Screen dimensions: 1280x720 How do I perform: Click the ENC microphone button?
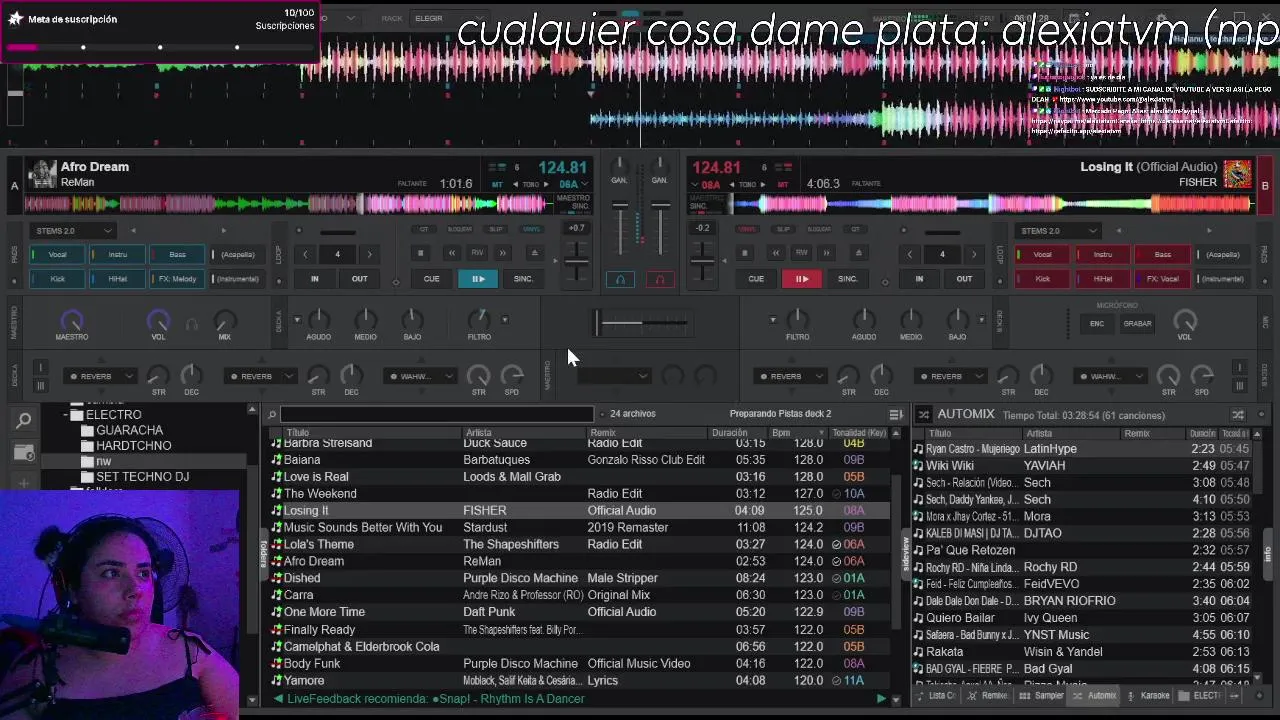point(1097,324)
